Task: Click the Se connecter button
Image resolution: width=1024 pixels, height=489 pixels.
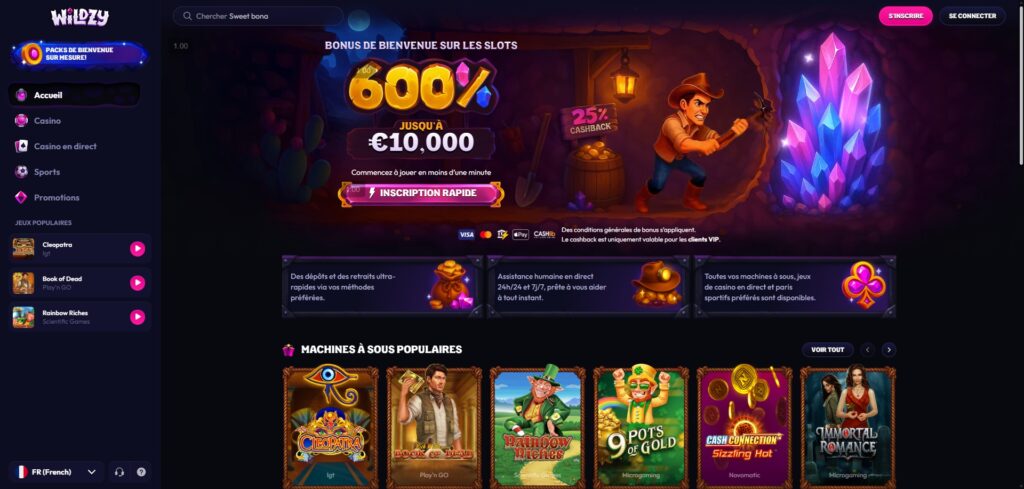Action: click(x=972, y=16)
